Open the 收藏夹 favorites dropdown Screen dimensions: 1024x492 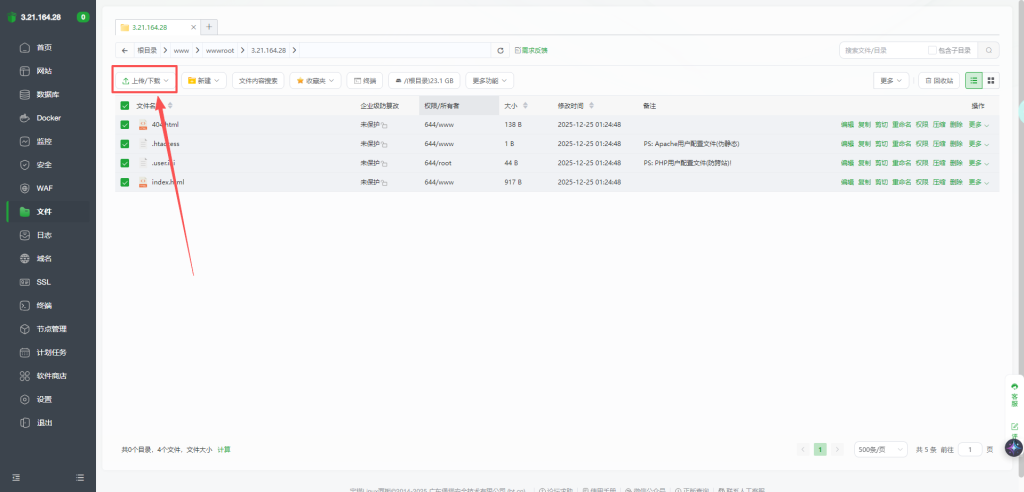(315, 80)
